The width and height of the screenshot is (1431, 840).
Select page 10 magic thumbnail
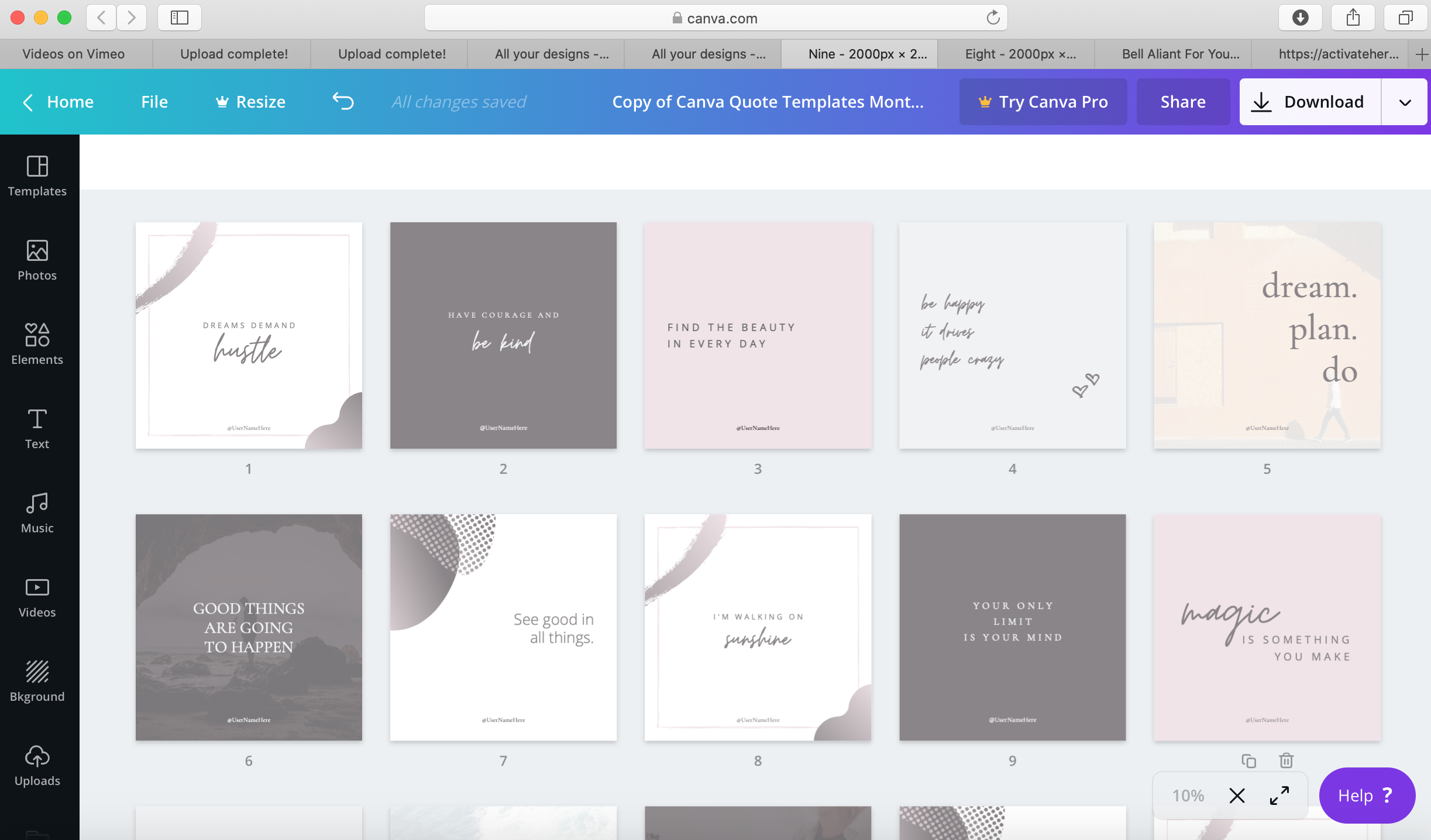coord(1267,627)
